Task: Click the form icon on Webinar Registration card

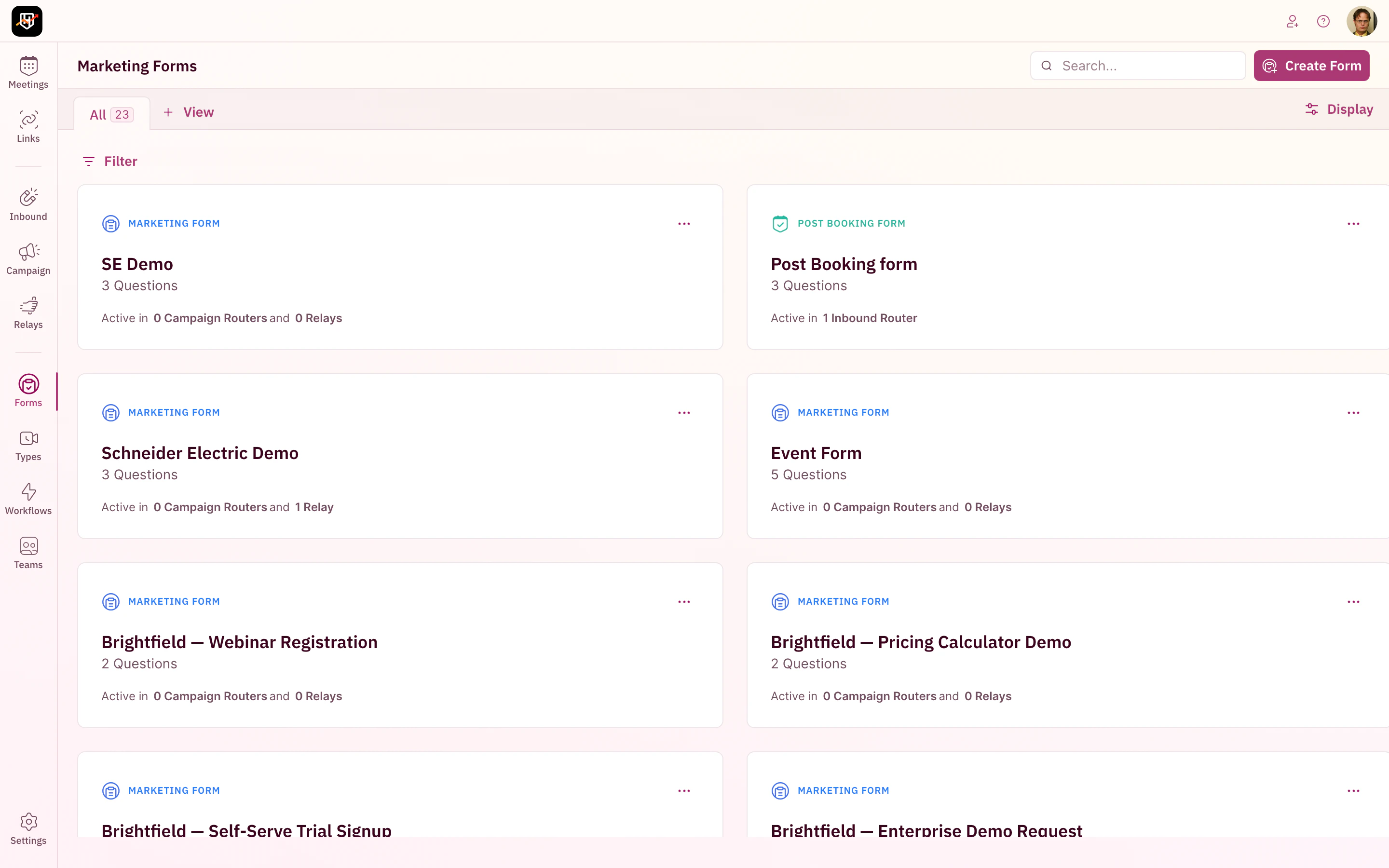Action: point(111,601)
